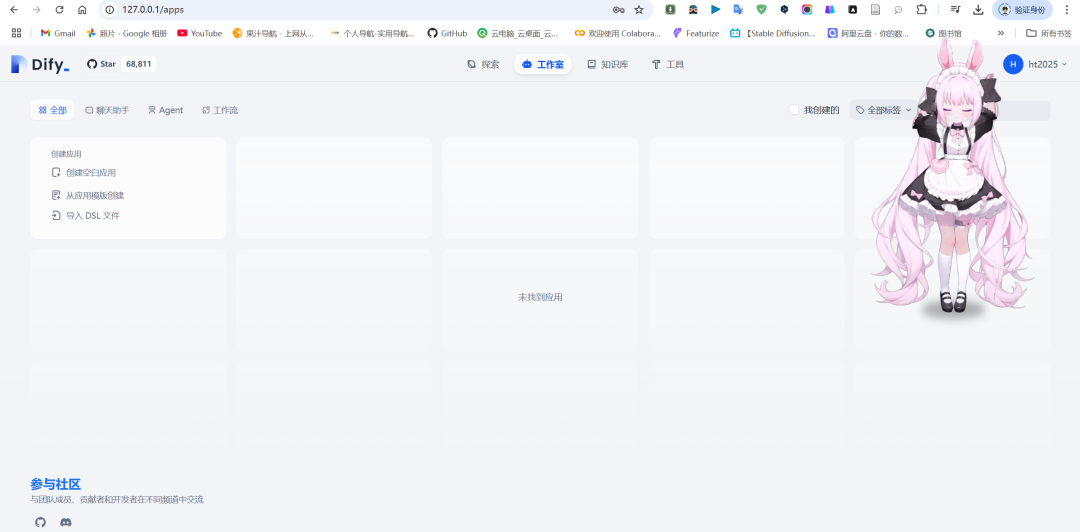Click the browser home icon
Viewport: 1080px width, 532px height.
click(82, 10)
